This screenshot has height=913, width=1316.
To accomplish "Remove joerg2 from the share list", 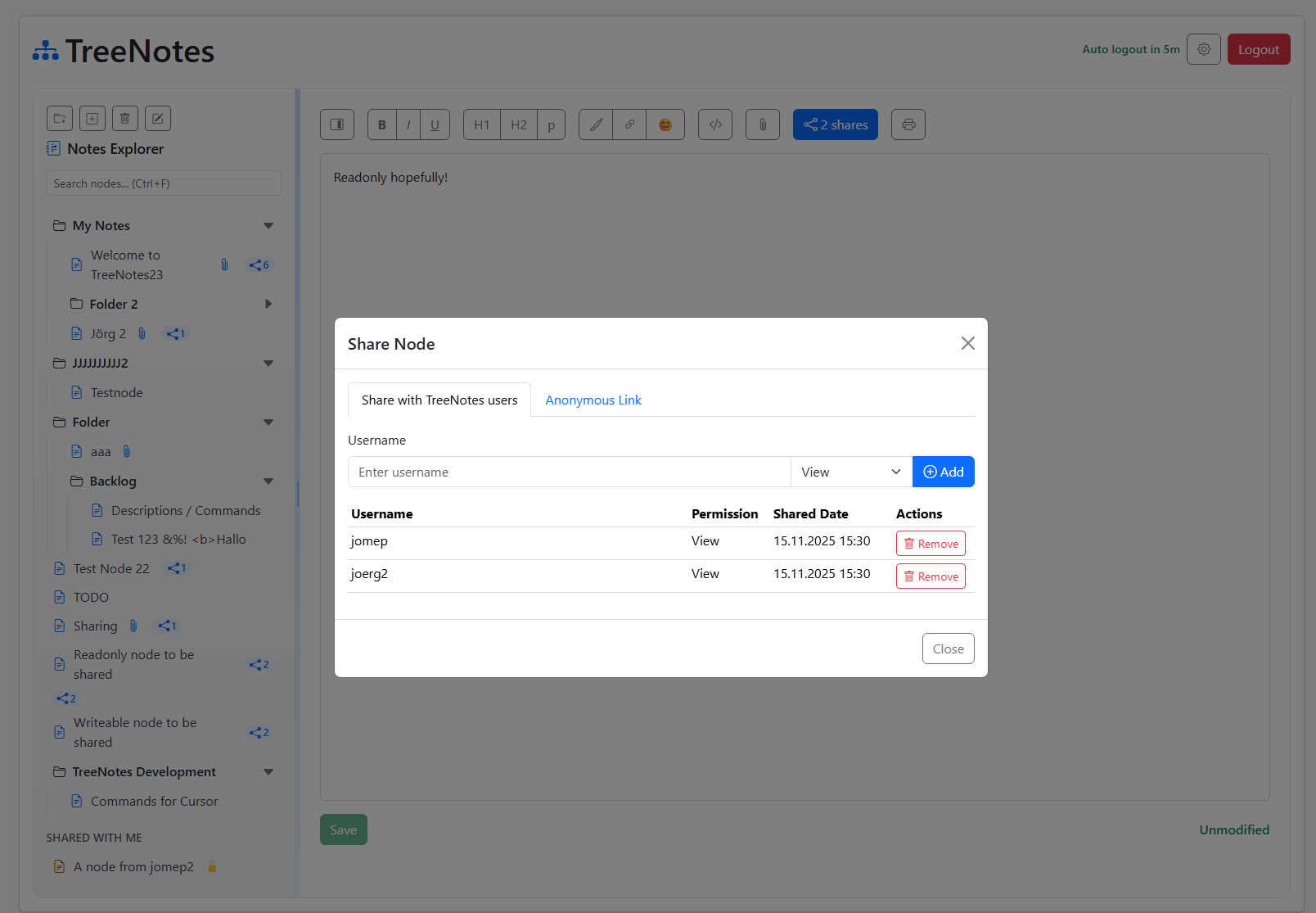I will [931, 576].
